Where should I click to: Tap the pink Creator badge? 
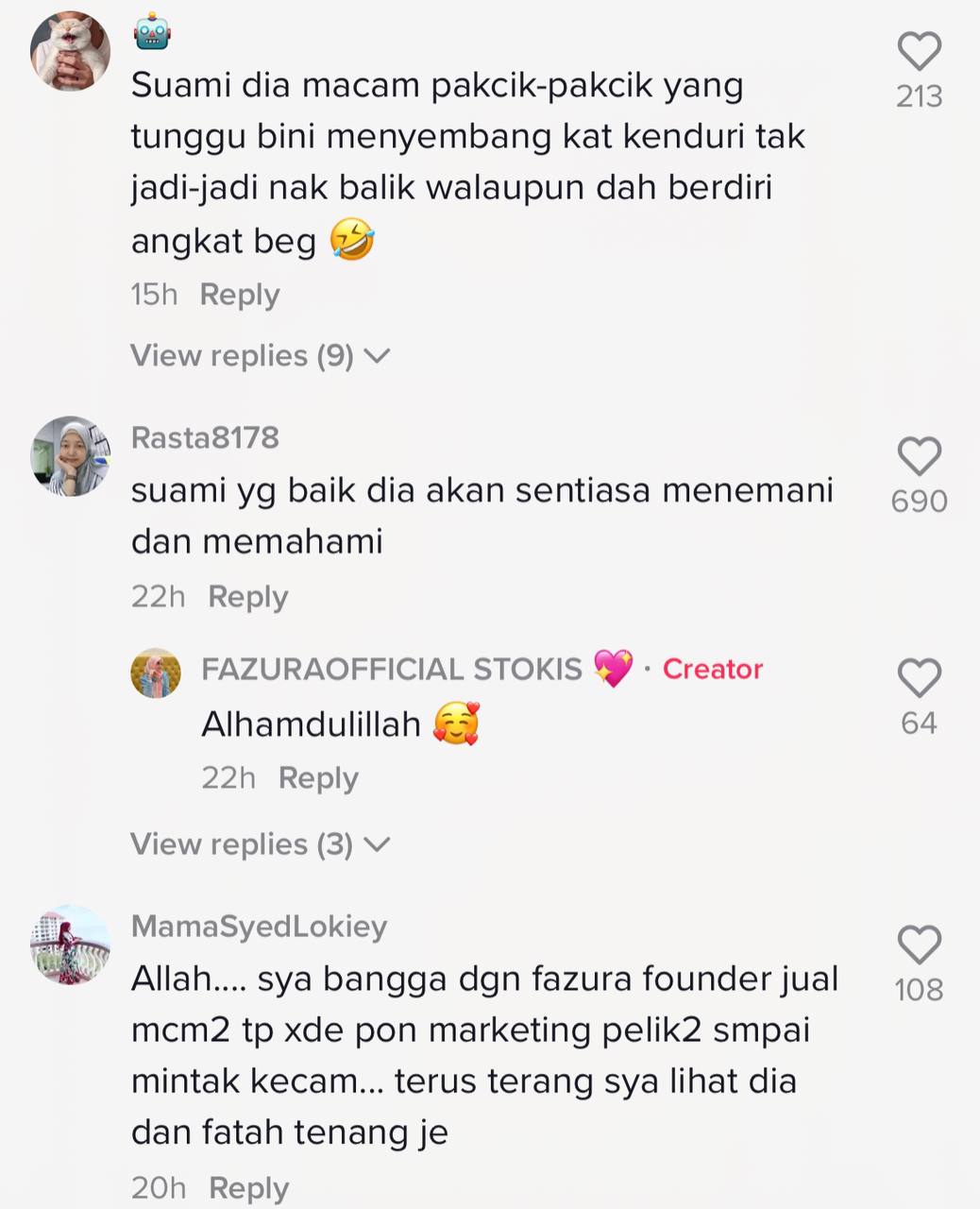713,669
